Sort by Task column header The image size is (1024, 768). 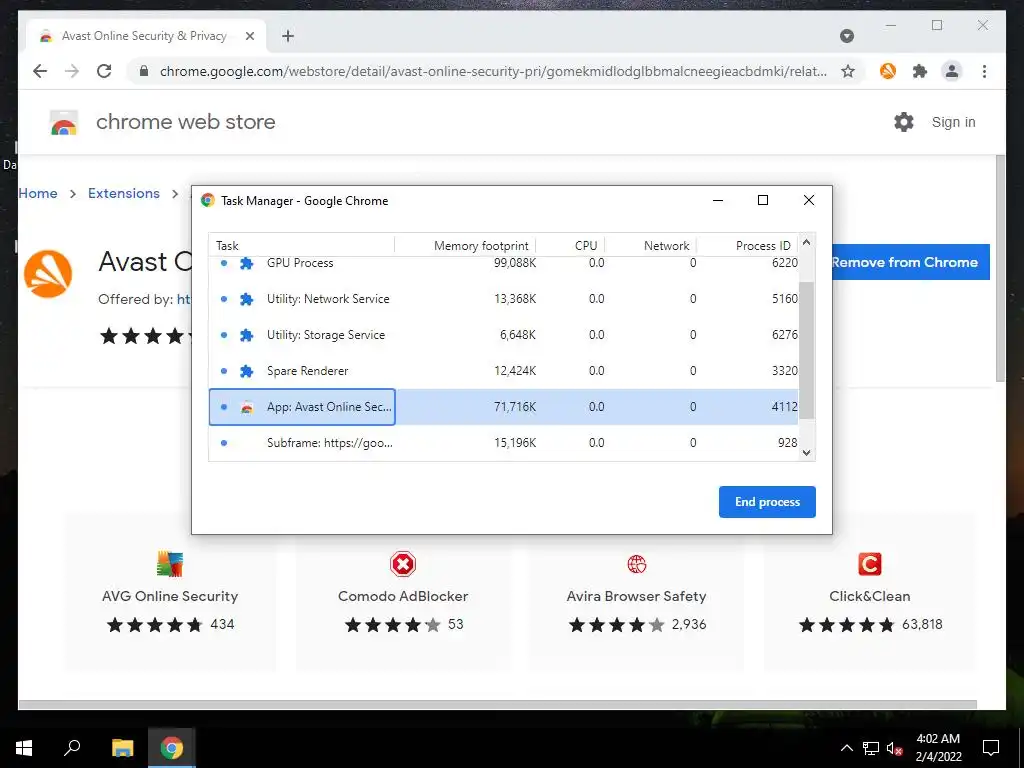[x=302, y=246]
